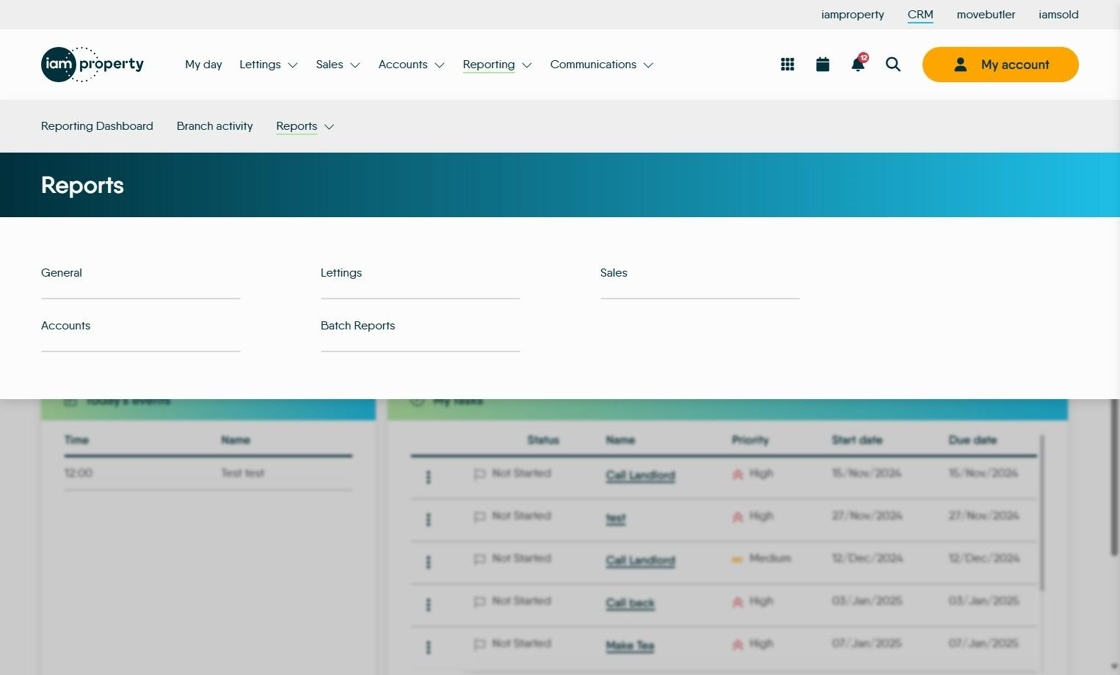
Task: Select Branch activity tab
Action: click(215, 126)
